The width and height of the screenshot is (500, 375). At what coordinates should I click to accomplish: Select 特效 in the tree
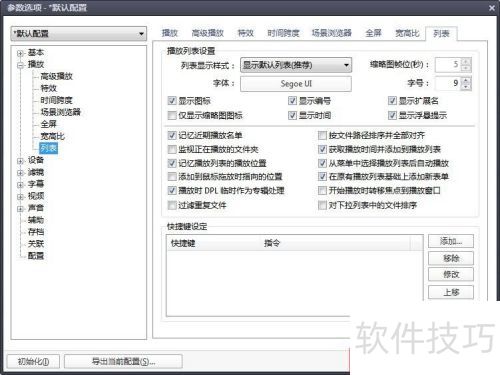pyautogui.click(x=49, y=88)
